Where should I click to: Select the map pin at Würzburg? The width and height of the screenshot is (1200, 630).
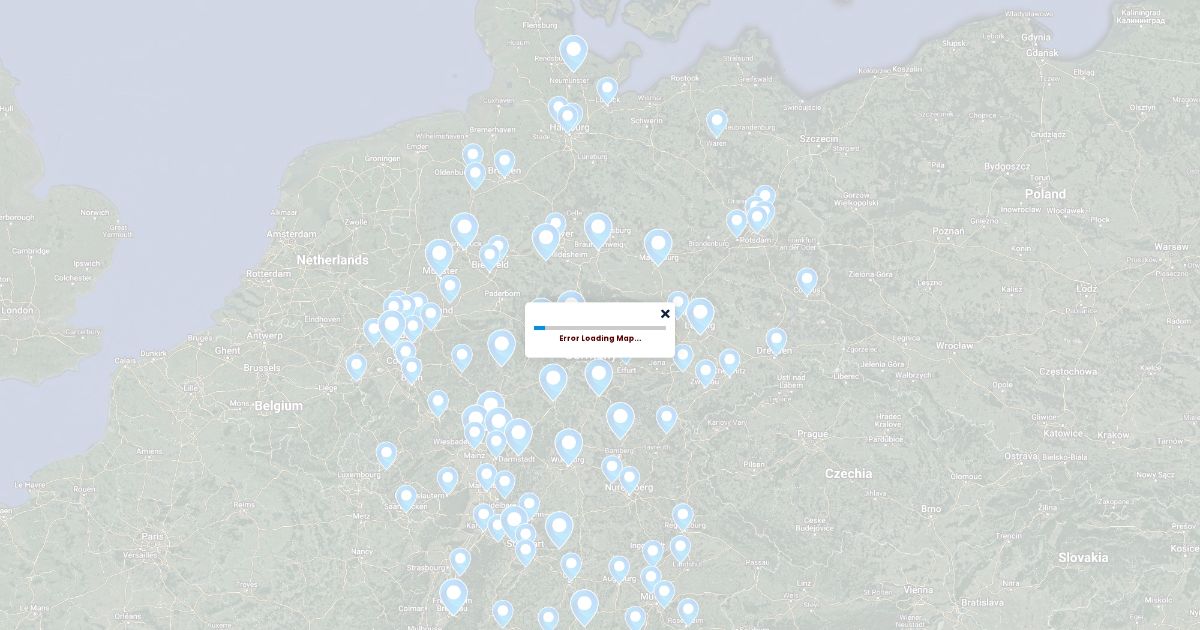tap(569, 447)
